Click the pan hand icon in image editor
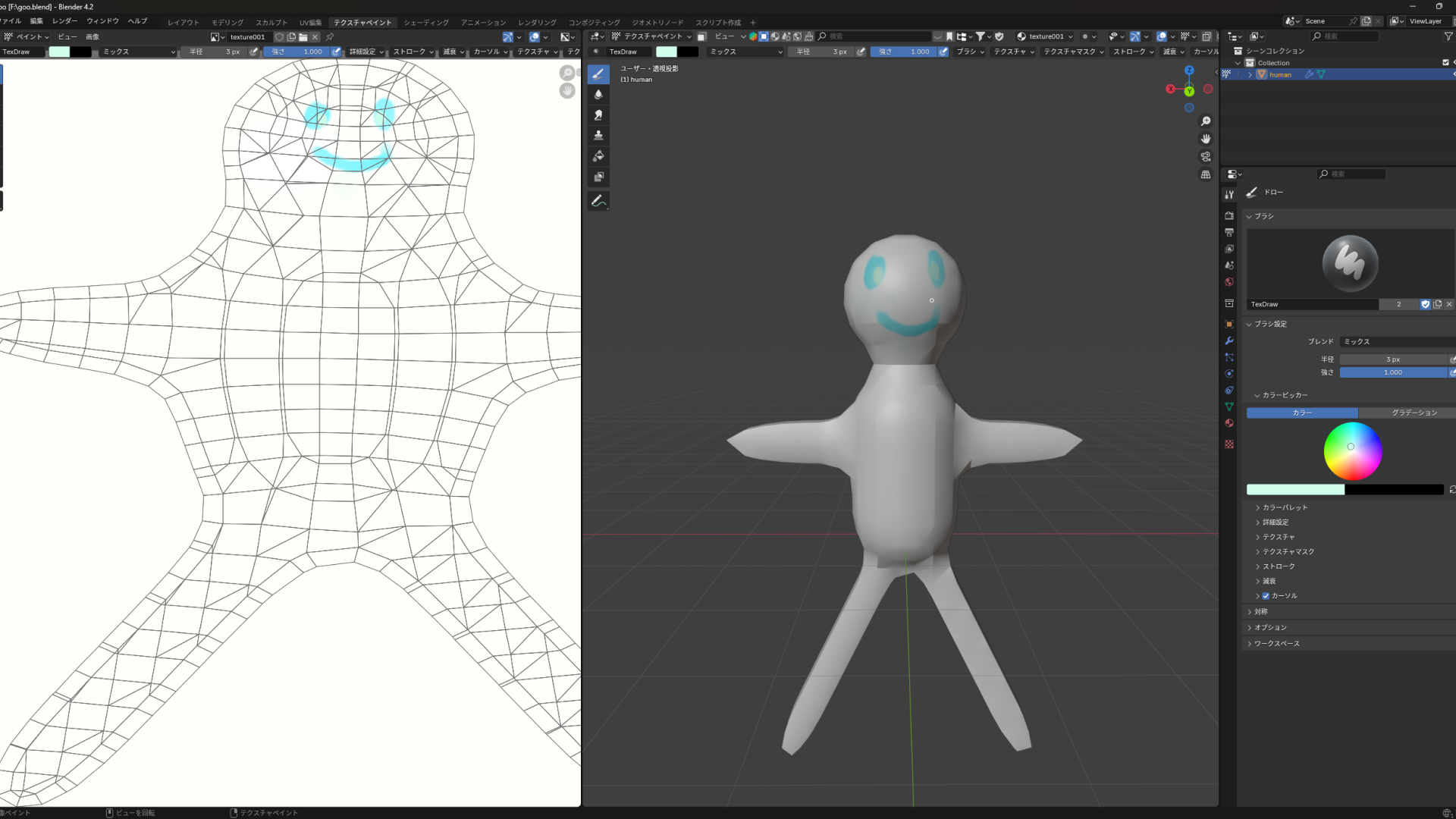1456x819 pixels. point(567,90)
